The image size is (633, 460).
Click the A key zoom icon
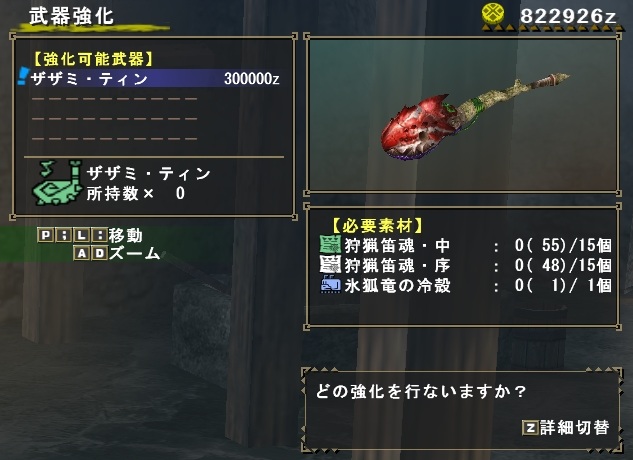click(x=82, y=253)
